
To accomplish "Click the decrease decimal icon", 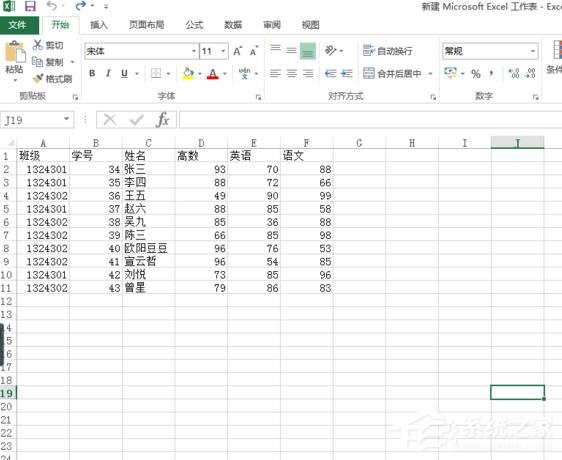I will (530, 73).
